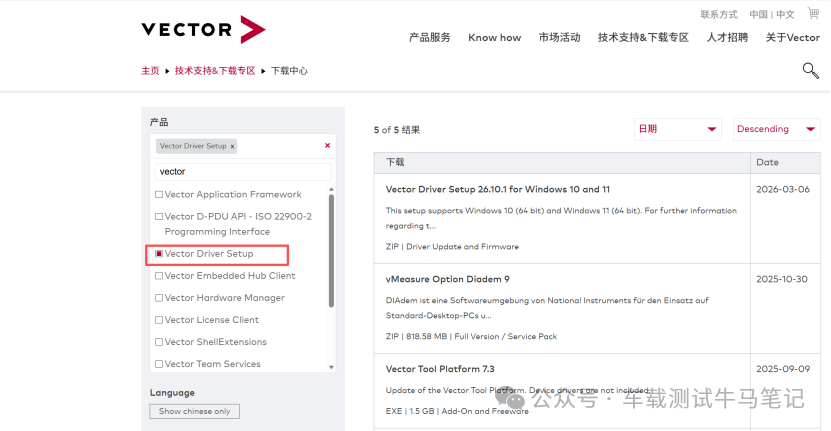Open the 日期 sort-by dropdown
Viewport: 831px width, 431px height.
(x=677, y=129)
